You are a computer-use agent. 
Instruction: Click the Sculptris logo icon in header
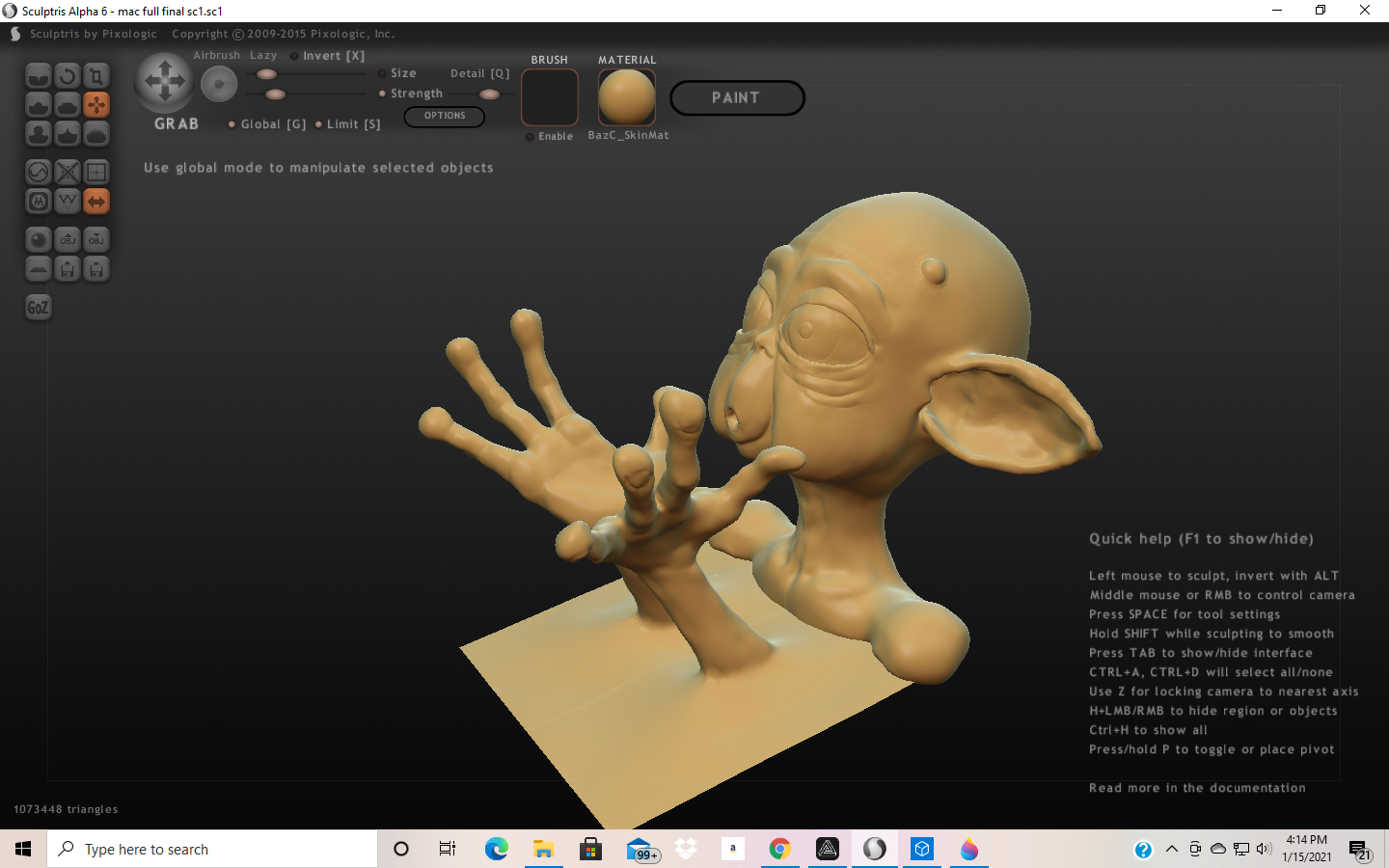click(x=15, y=34)
